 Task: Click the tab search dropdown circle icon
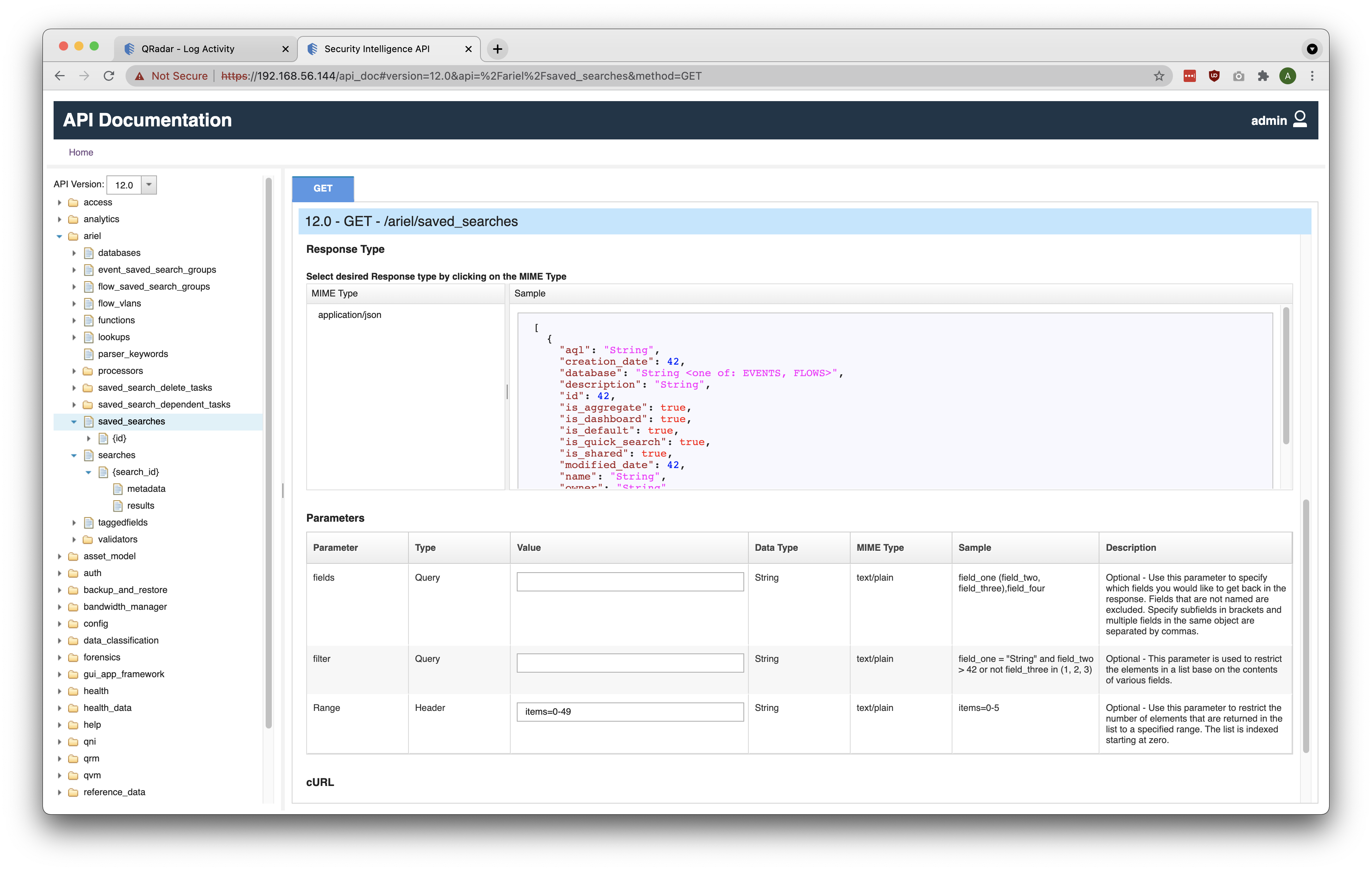tap(1312, 49)
